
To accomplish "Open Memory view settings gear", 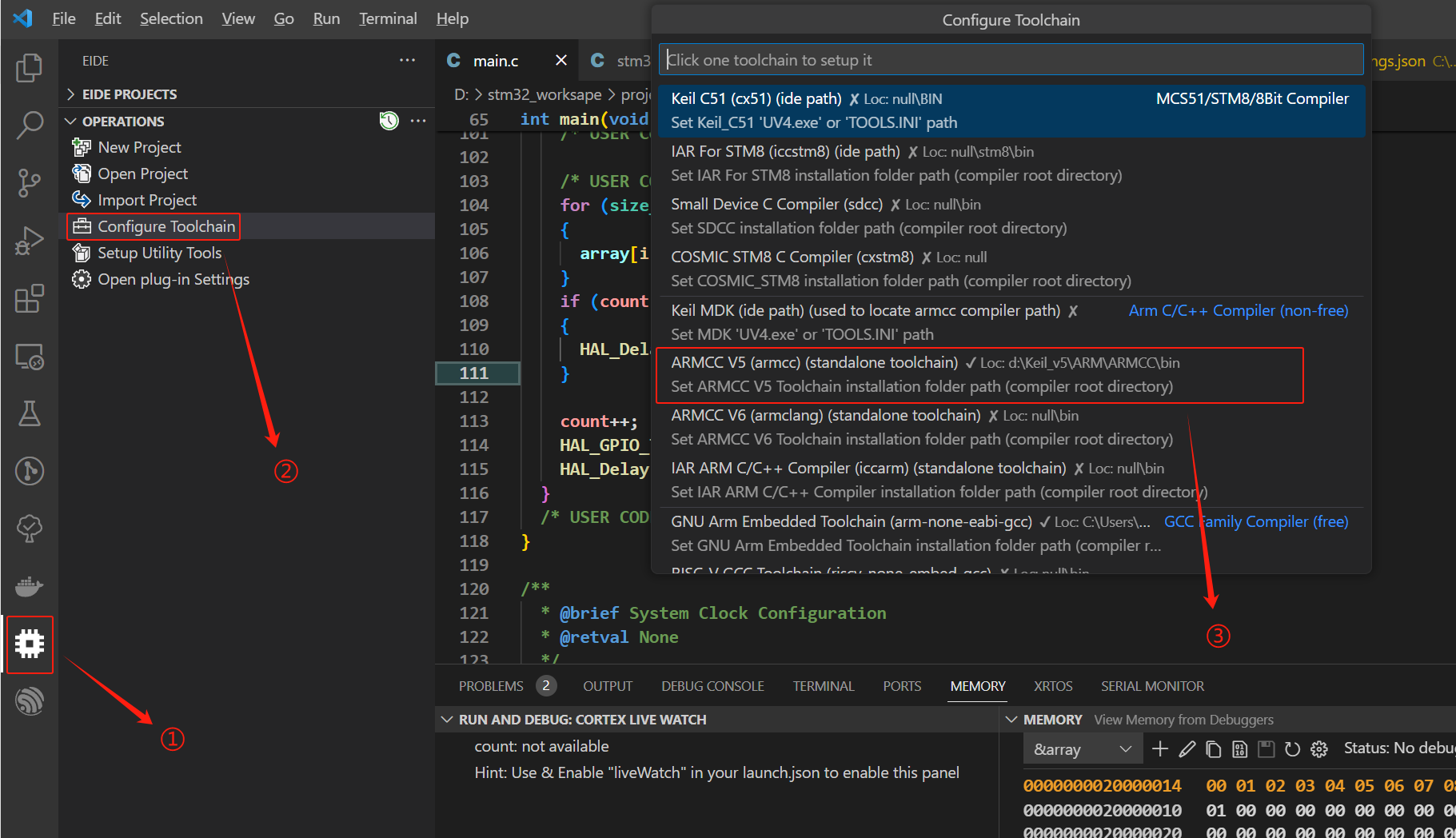I will click(1319, 748).
